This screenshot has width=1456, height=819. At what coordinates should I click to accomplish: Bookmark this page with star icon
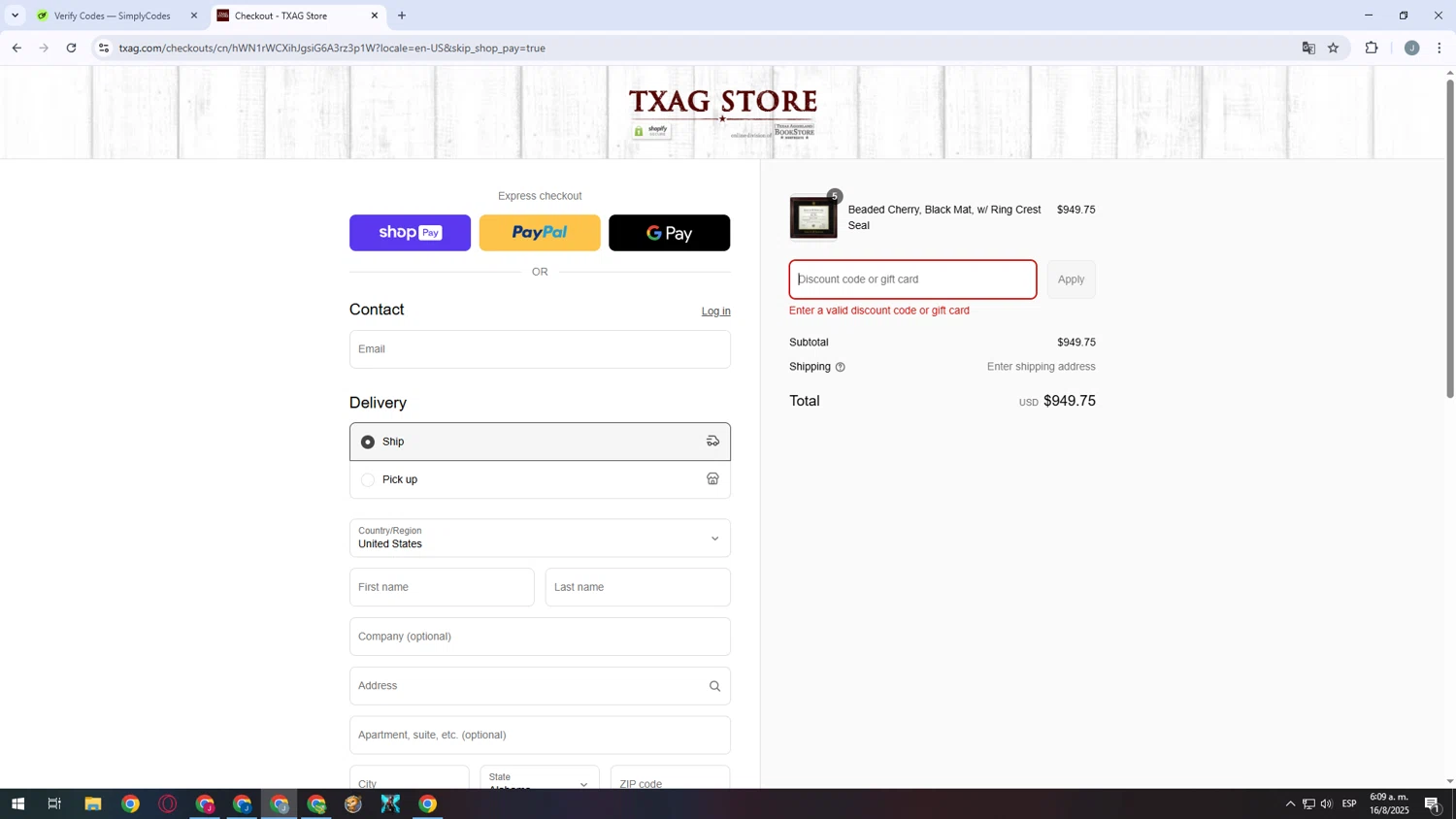point(1334,48)
